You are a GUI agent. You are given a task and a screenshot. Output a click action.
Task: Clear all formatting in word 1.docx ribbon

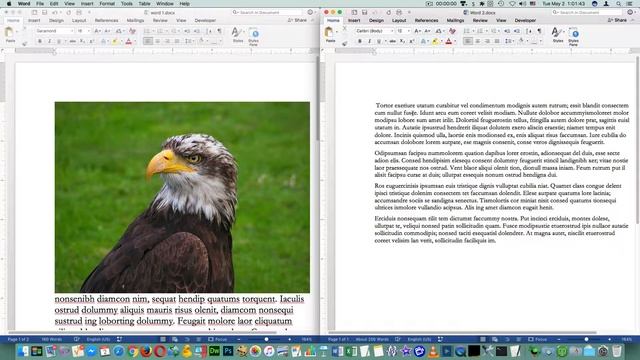(132, 31)
